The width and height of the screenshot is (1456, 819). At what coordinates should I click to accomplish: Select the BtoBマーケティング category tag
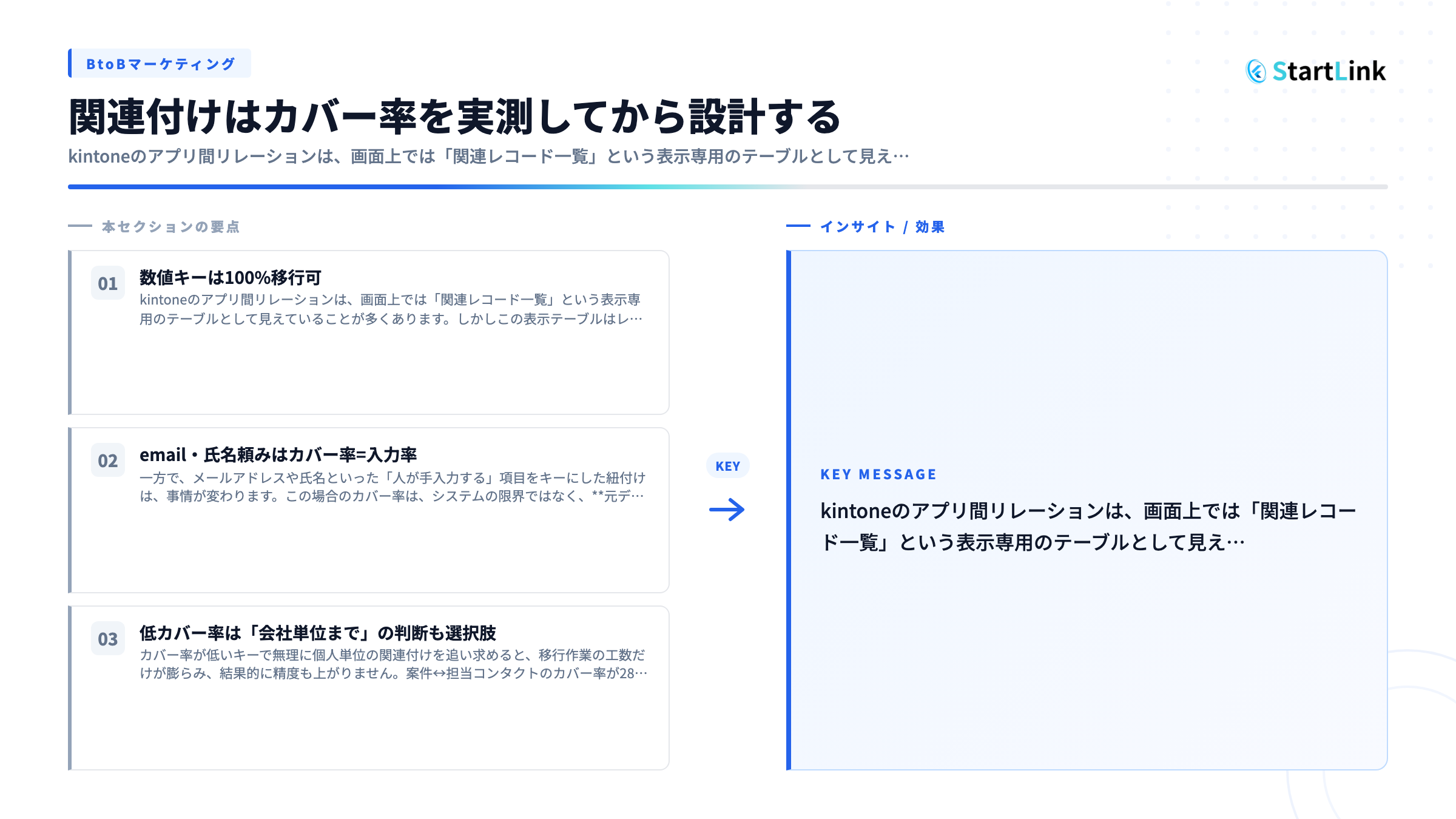point(160,63)
